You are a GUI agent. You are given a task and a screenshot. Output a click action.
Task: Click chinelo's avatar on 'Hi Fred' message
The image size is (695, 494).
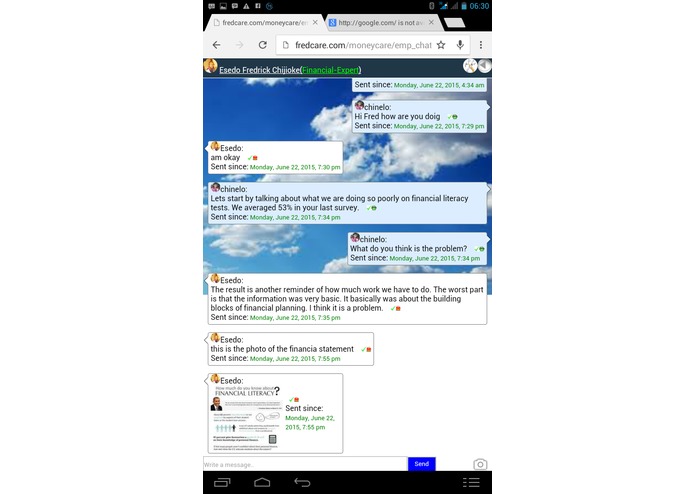click(359, 105)
